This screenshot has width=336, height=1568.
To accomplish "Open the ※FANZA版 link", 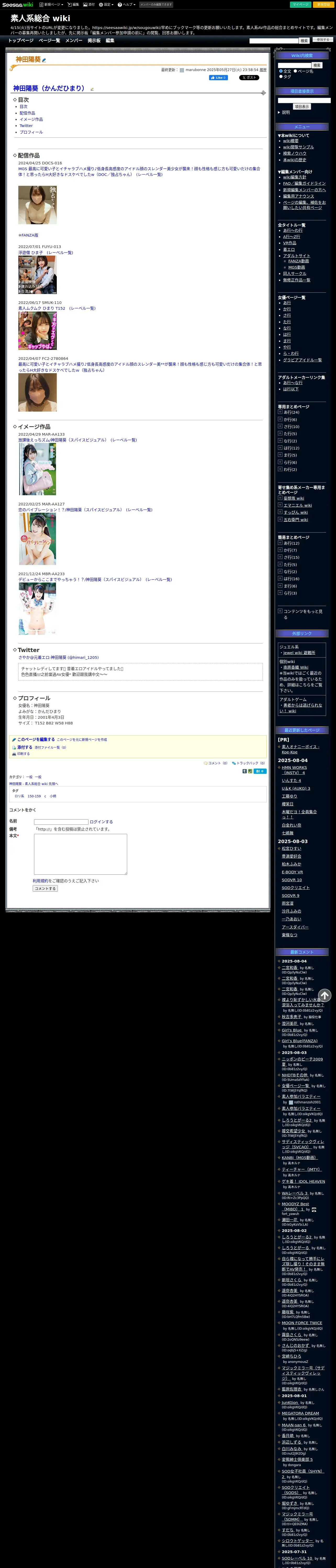I will tap(28, 235).
